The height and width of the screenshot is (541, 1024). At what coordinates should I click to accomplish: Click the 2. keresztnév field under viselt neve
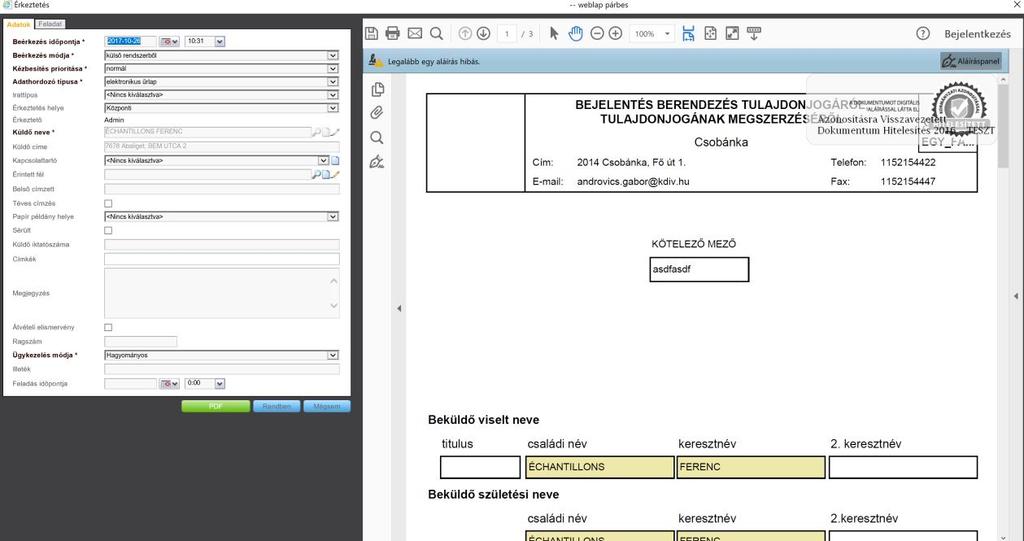coord(903,467)
